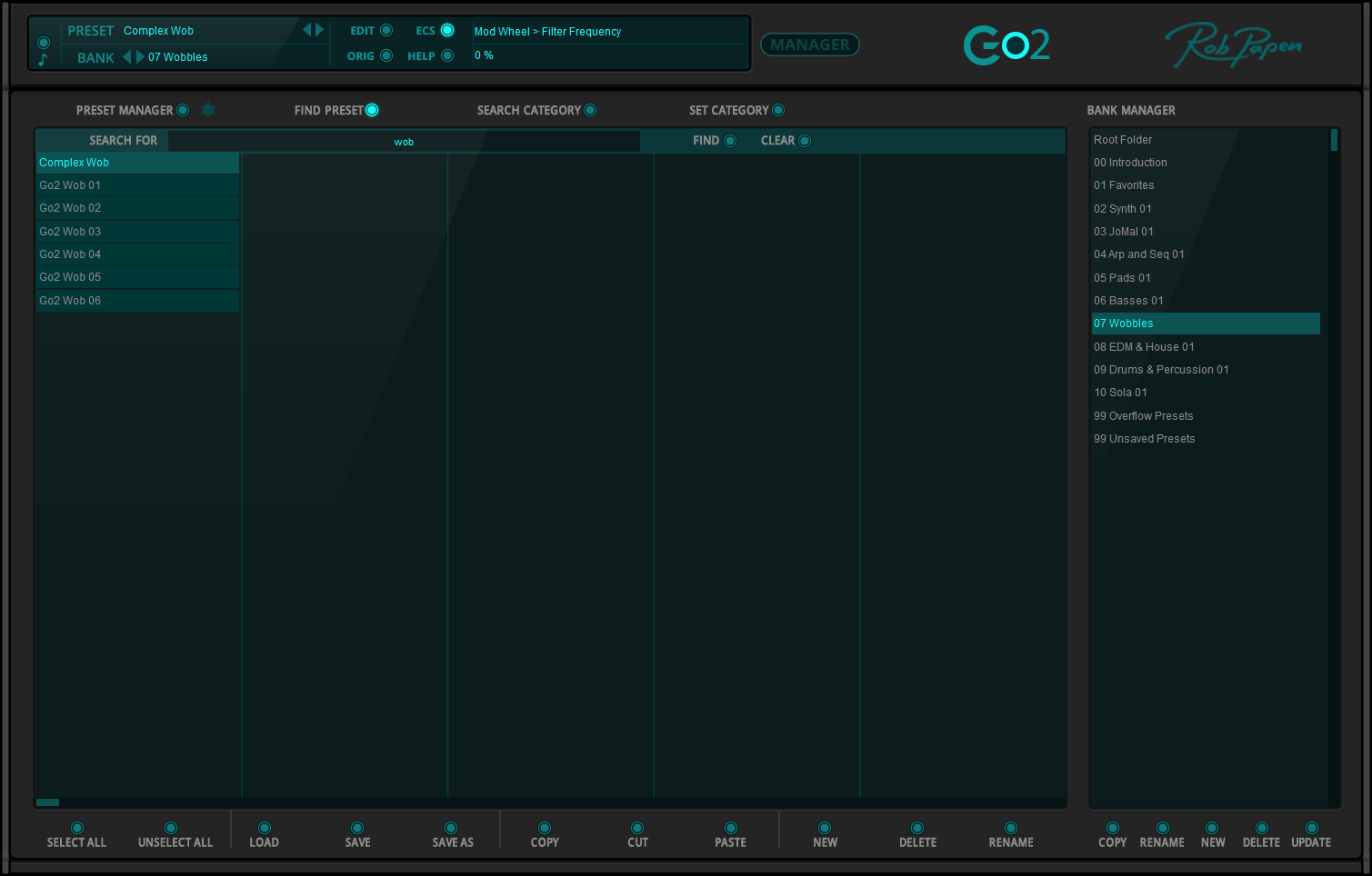
Task: Click the Bank Manager RENAME button
Action: 1163,828
